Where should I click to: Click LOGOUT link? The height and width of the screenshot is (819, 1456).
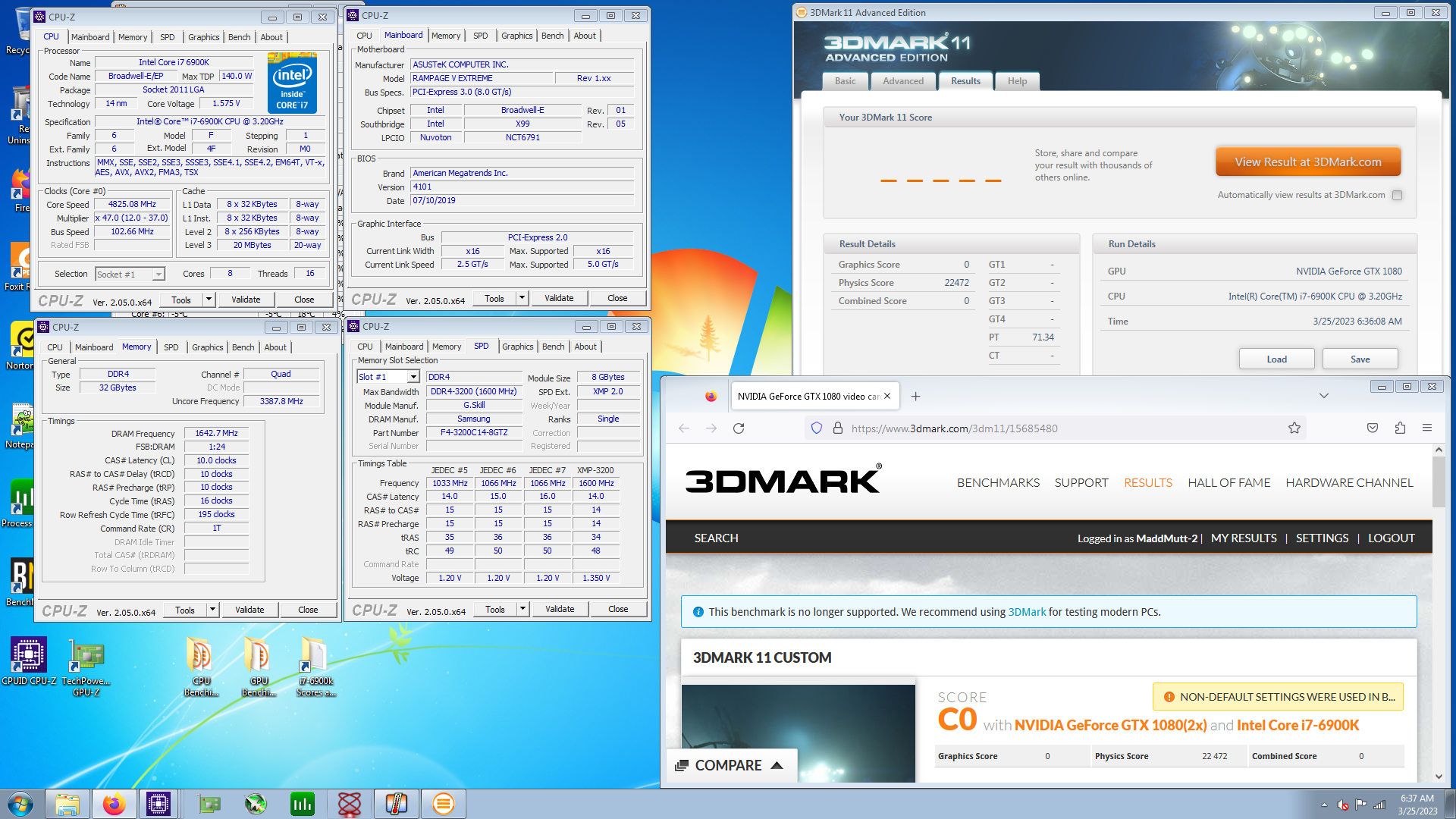[1391, 538]
